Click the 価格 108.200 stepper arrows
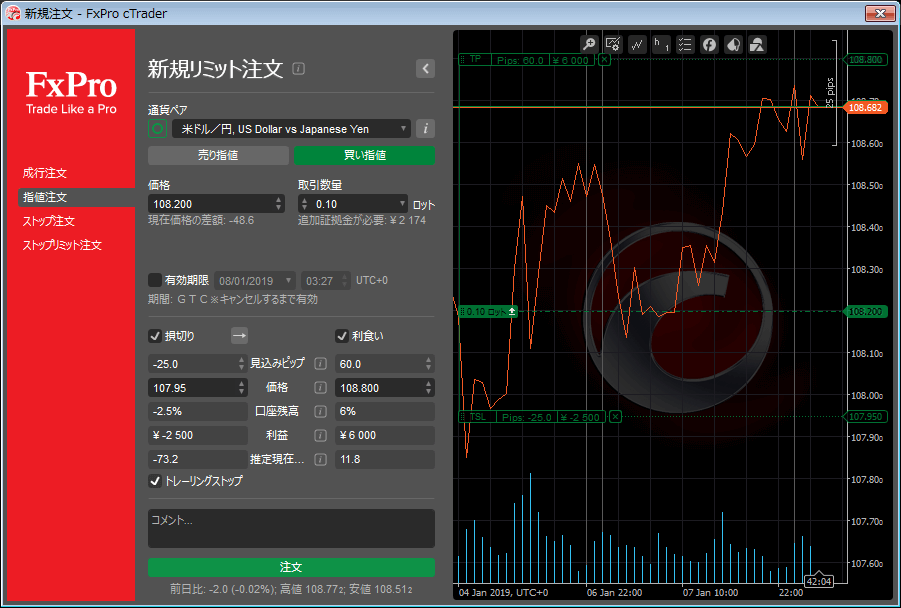 (279, 203)
